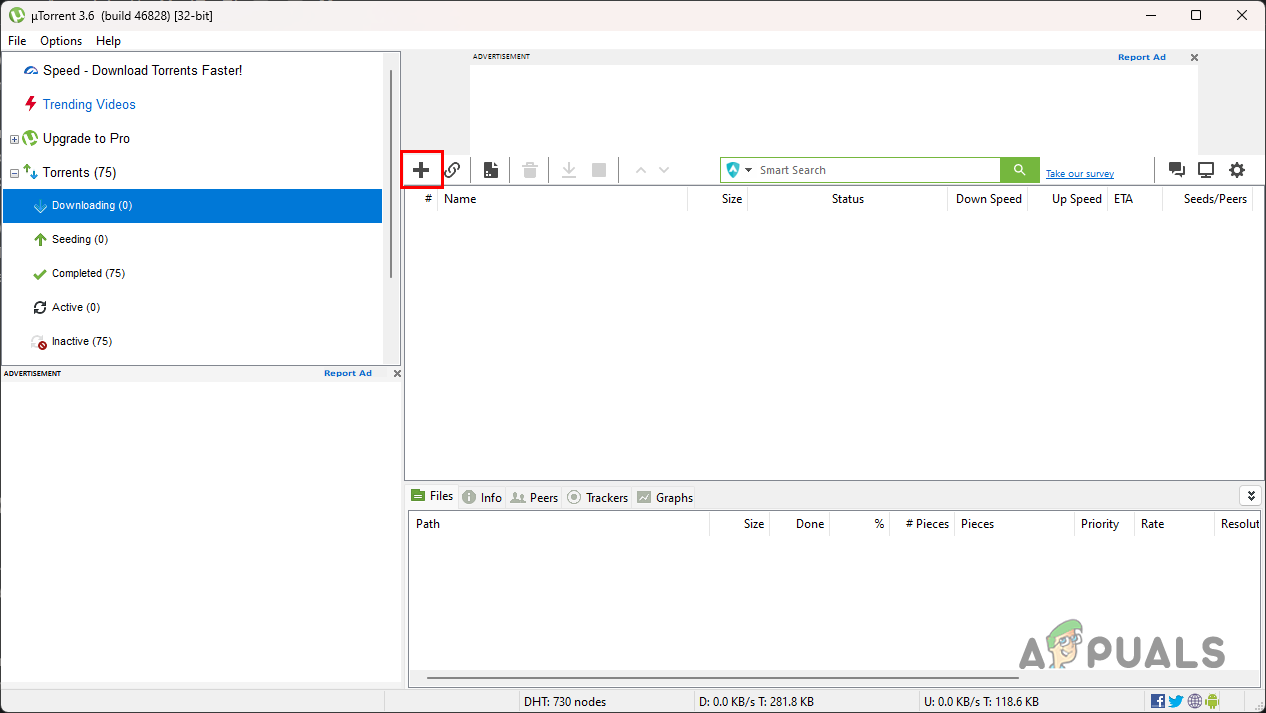Click the Android icon in the status bar
This screenshot has height=713, width=1266.
pyautogui.click(x=1212, y=701)
